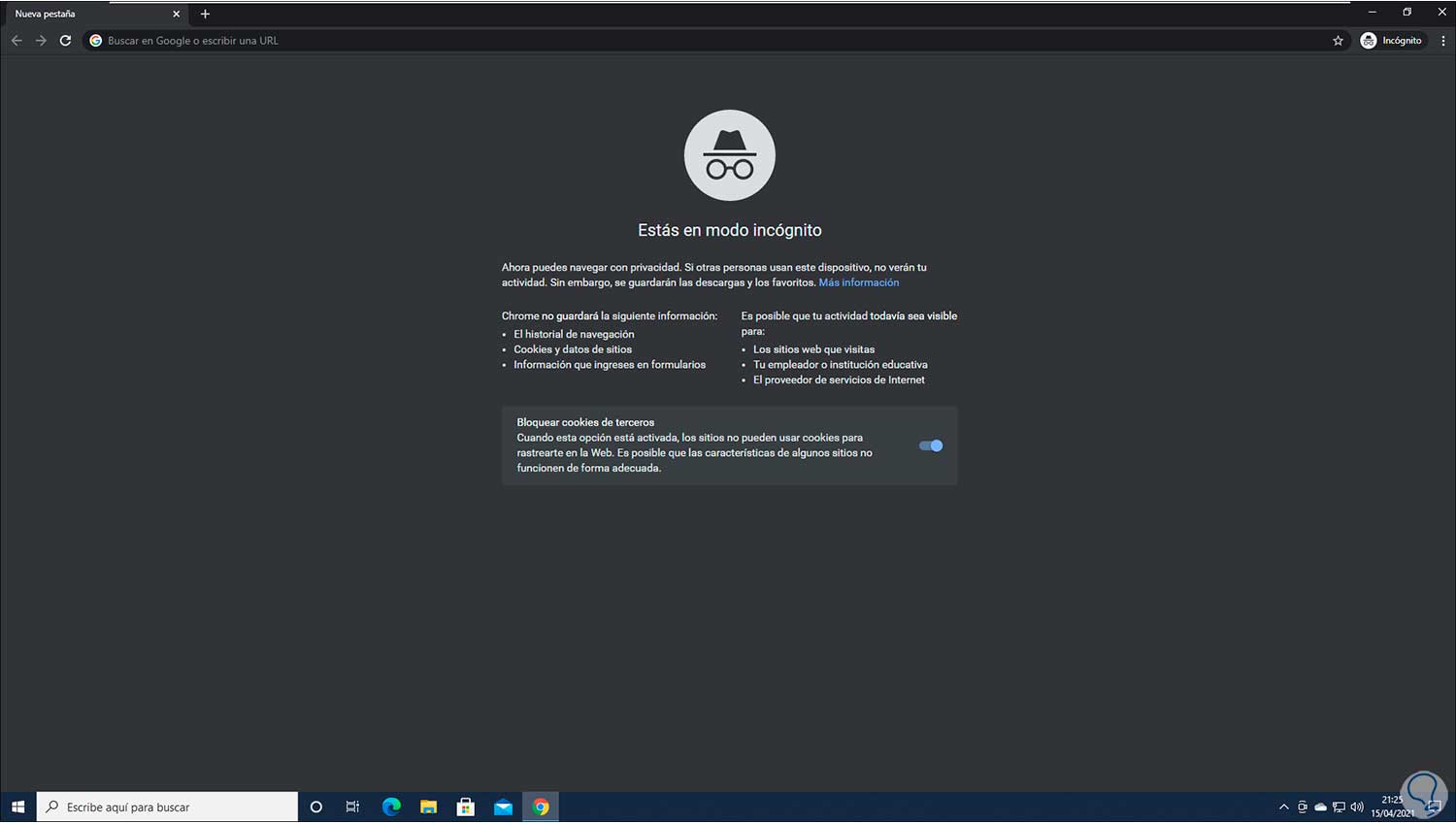This screenshot has height=823, width=1456.
Task: Go back using the browser back arrow
Action: [17, 41]
